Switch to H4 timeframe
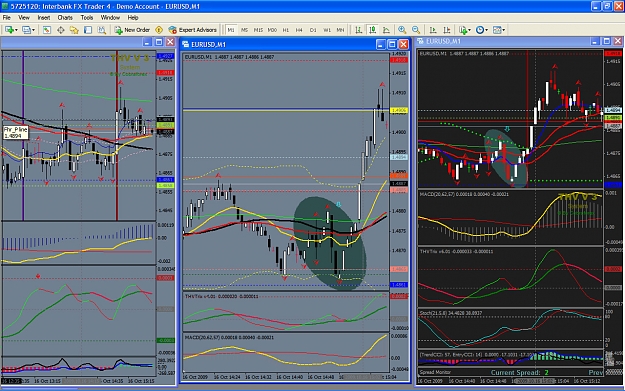The width and height of the screenshot is (625, 391). [x=299, y=30]
